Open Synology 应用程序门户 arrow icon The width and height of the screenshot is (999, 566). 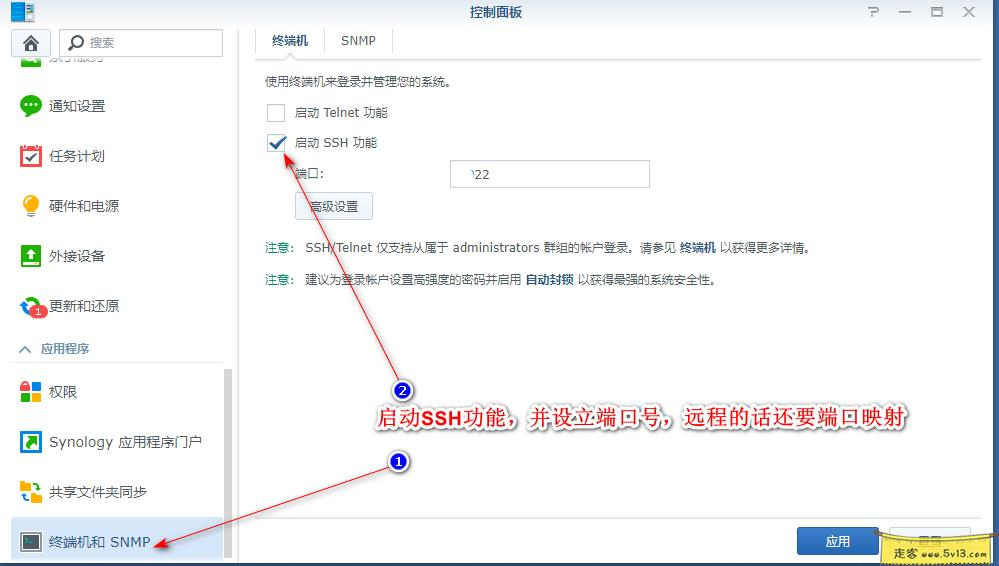(31, 442)
